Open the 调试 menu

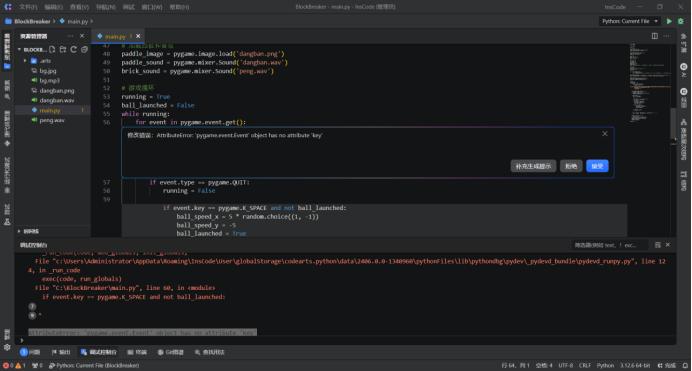(x=128, y=7)
